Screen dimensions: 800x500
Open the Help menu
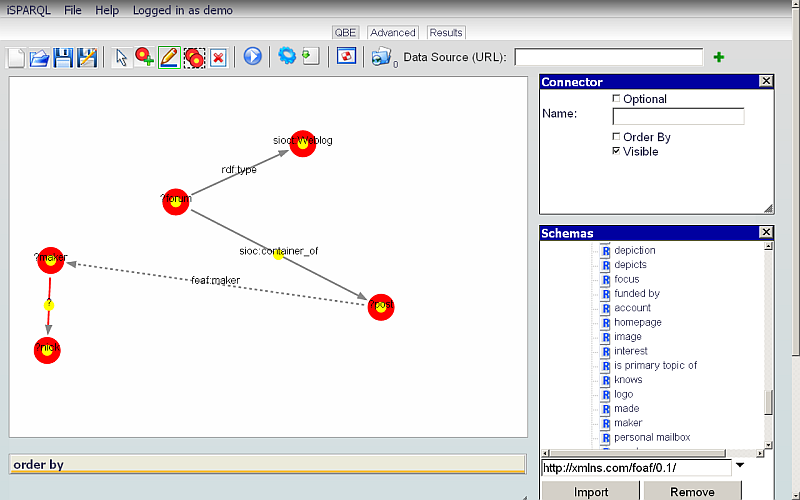(x=107, y=10)
